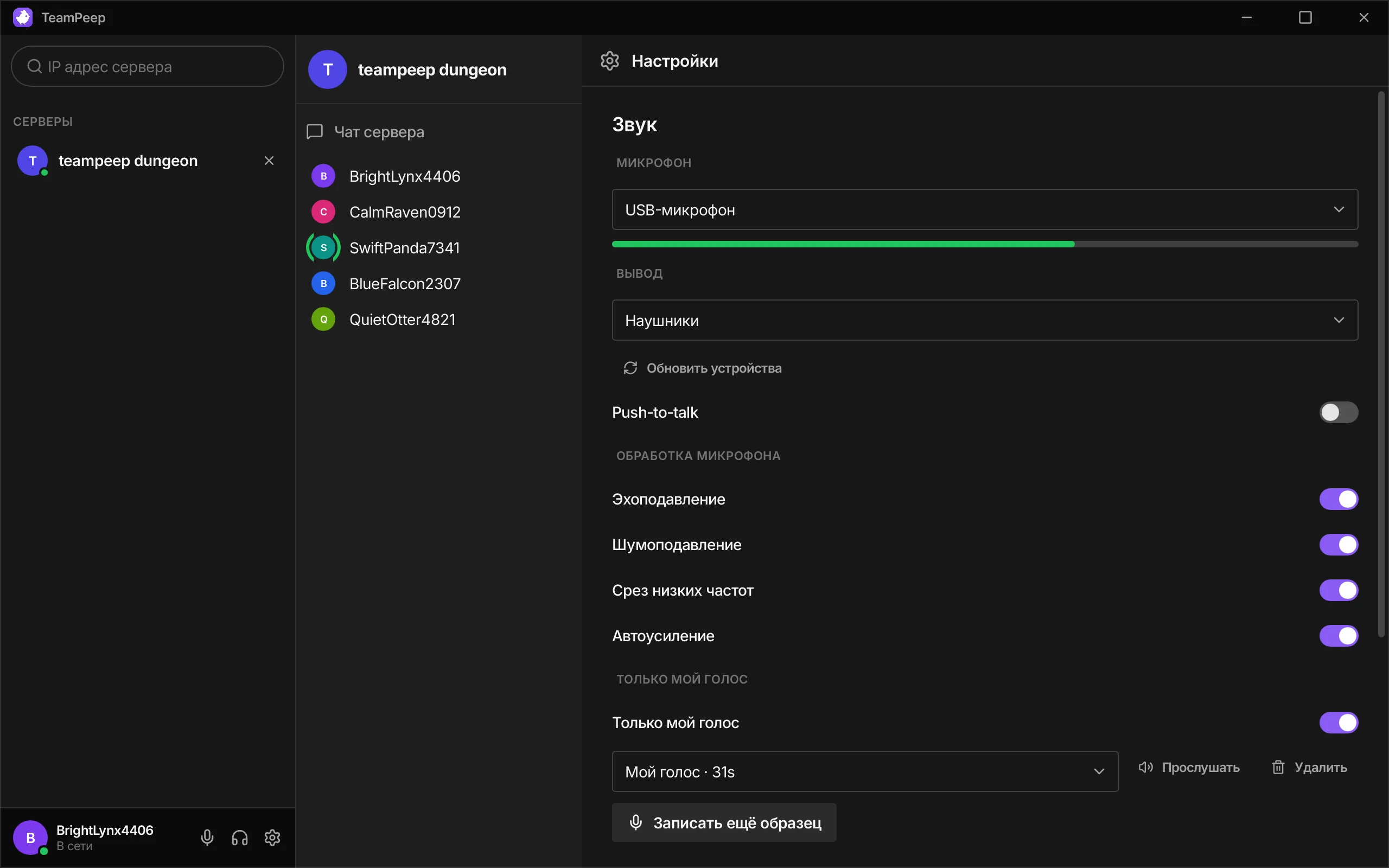Click the chat bubble icon beside Чат сервера
The image size is (1389, 868).
(315, 132)
